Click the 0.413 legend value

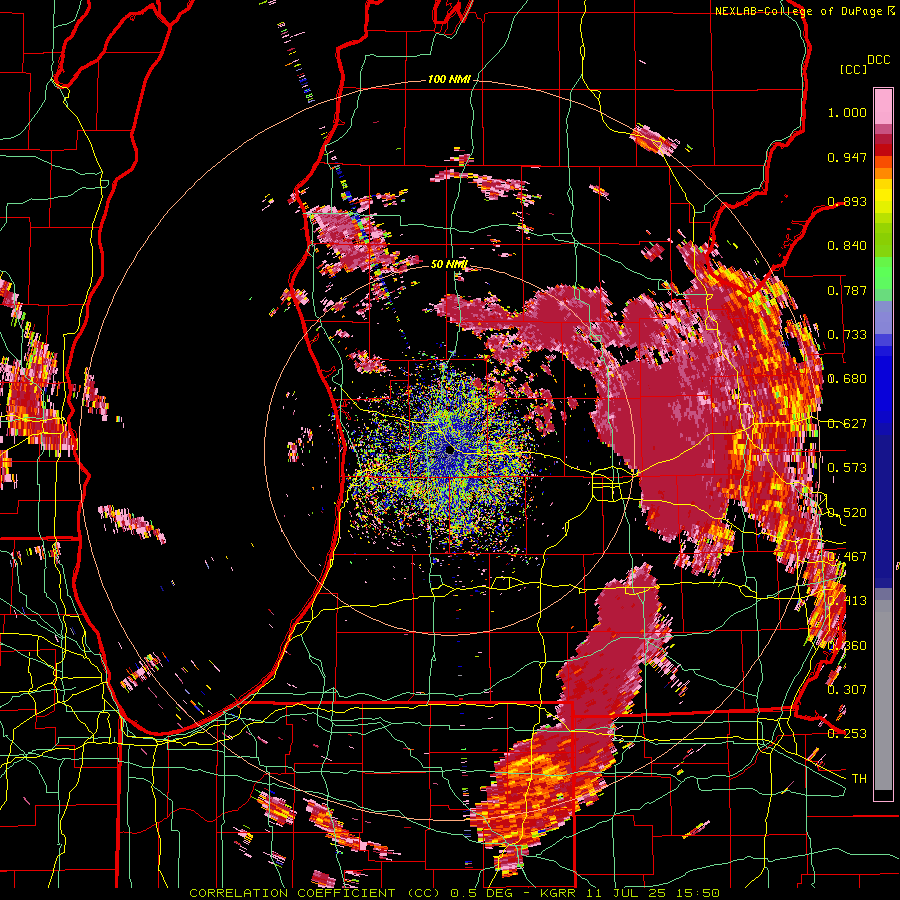pyautogui.click(x=847, y=601)
